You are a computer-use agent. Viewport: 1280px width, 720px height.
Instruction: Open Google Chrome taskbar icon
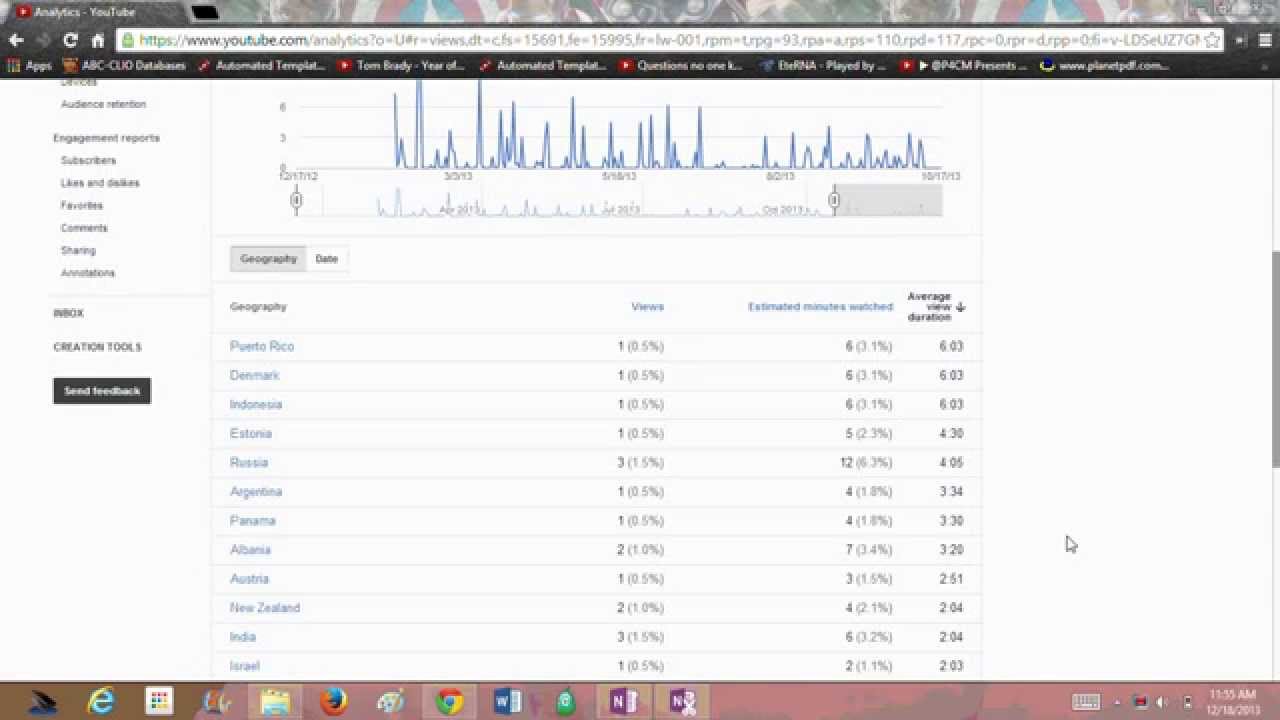[450, 701]
